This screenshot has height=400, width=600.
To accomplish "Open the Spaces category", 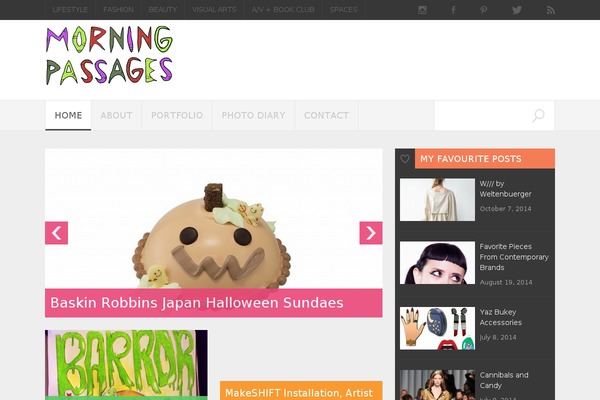I will (344, 10).
